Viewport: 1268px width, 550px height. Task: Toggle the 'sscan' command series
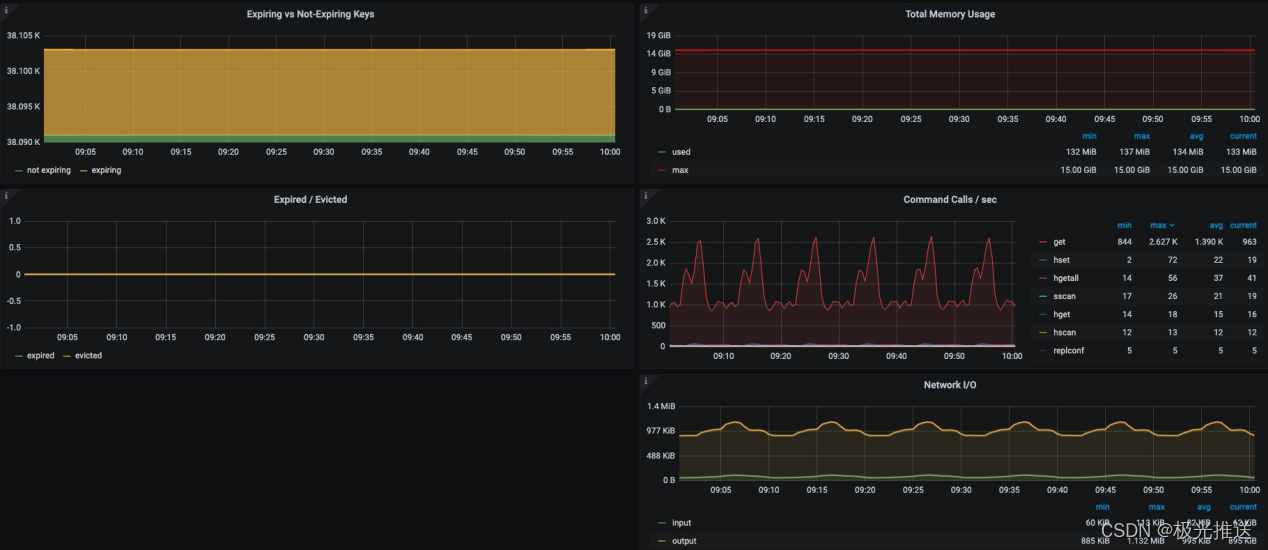[1064, 296]
